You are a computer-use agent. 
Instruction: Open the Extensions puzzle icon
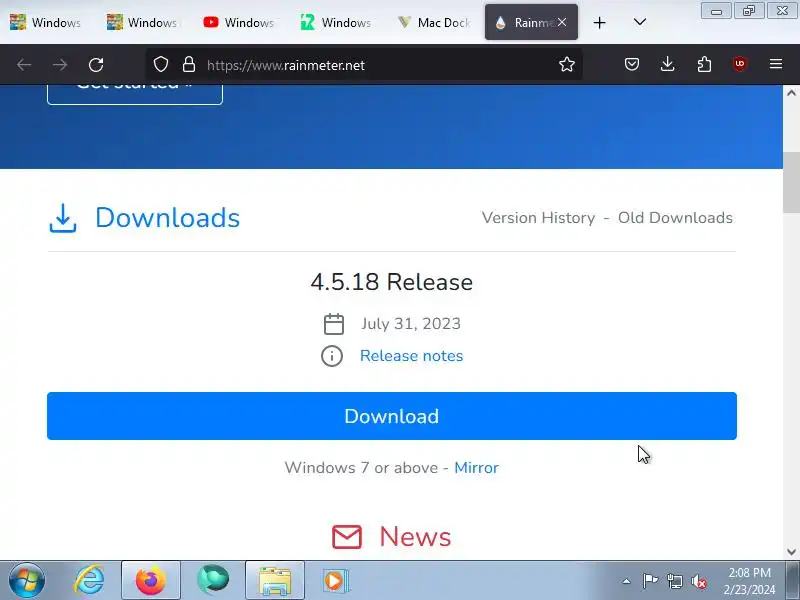click(704, 64)
